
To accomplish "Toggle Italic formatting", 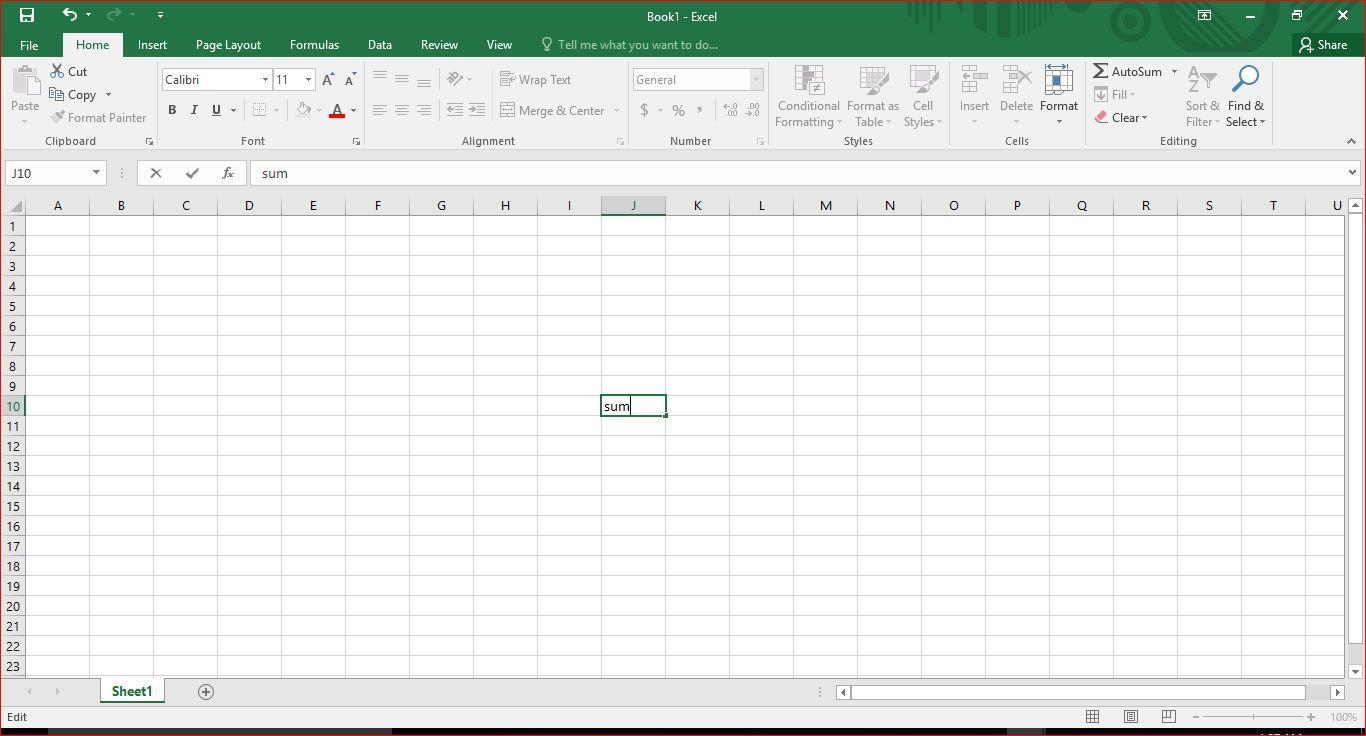I will coord(194,110).
